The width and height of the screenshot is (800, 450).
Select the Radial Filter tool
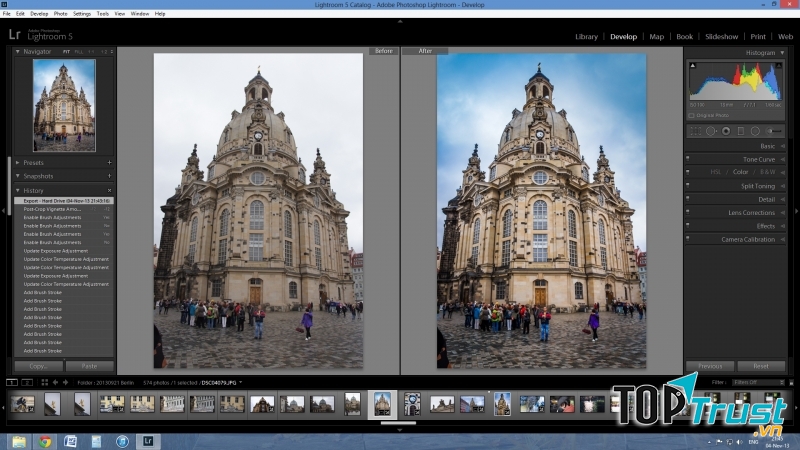pyautogui.click(x=755, y=131)
